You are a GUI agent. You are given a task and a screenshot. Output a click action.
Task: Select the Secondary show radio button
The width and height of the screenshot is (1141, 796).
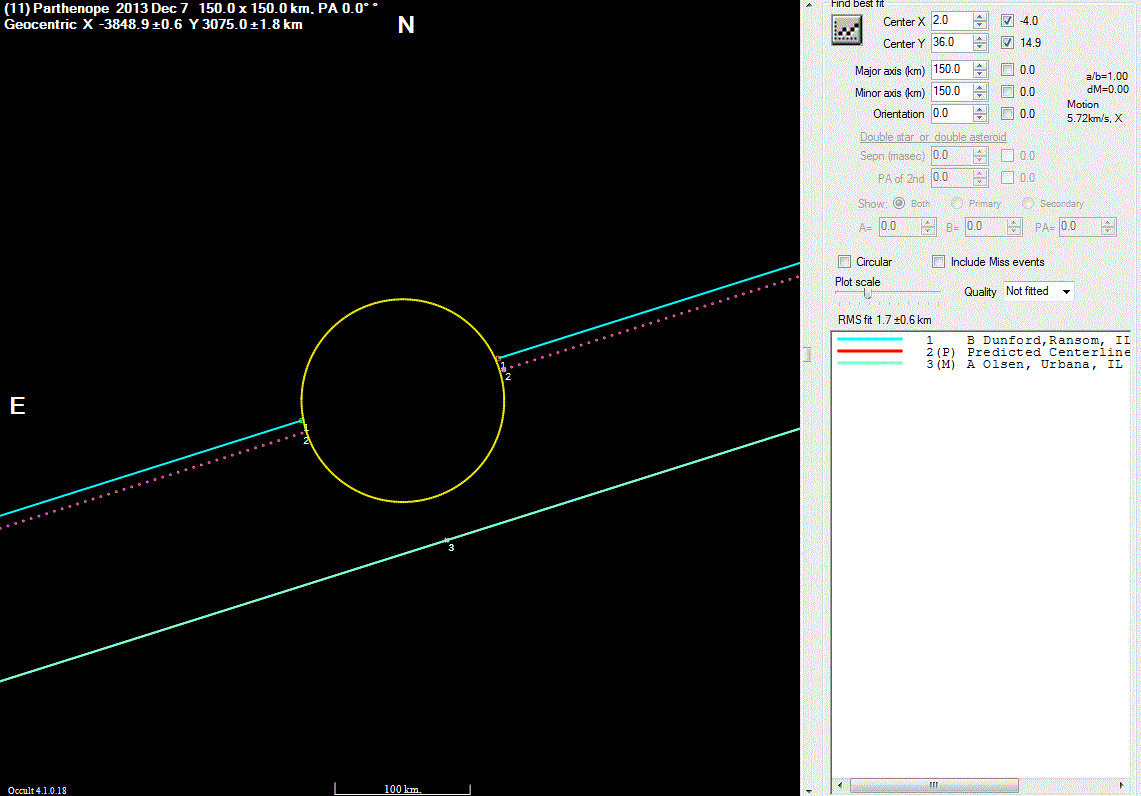pos(1027,203)
